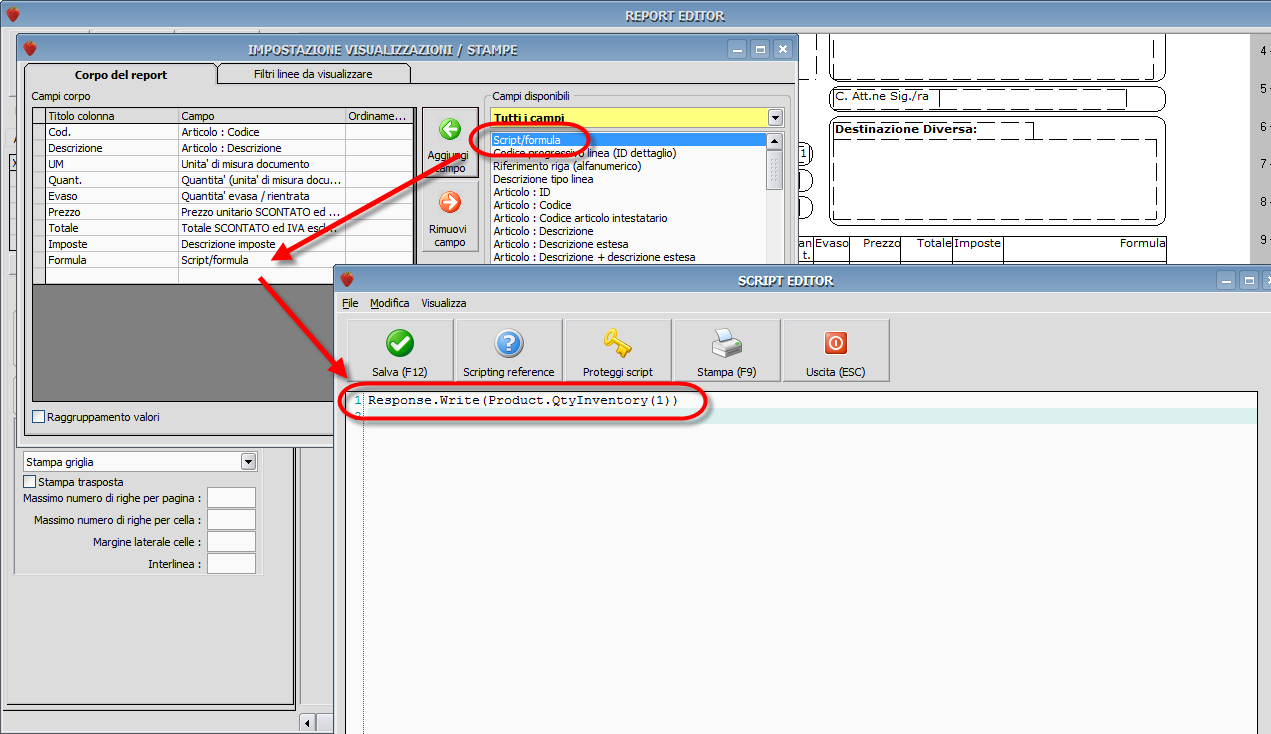Click the Proteggi script key button
The image size is (1271, 734).
[618, 350]
